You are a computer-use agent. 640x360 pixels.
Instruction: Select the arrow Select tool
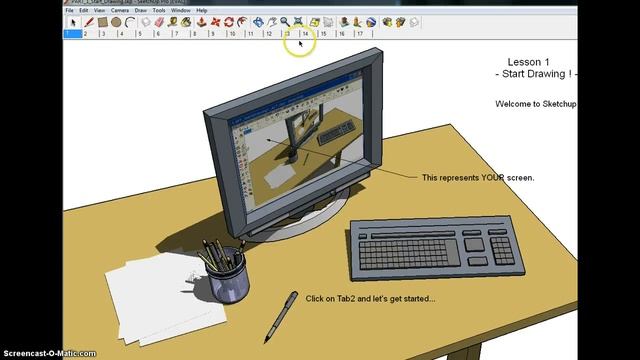73,22
